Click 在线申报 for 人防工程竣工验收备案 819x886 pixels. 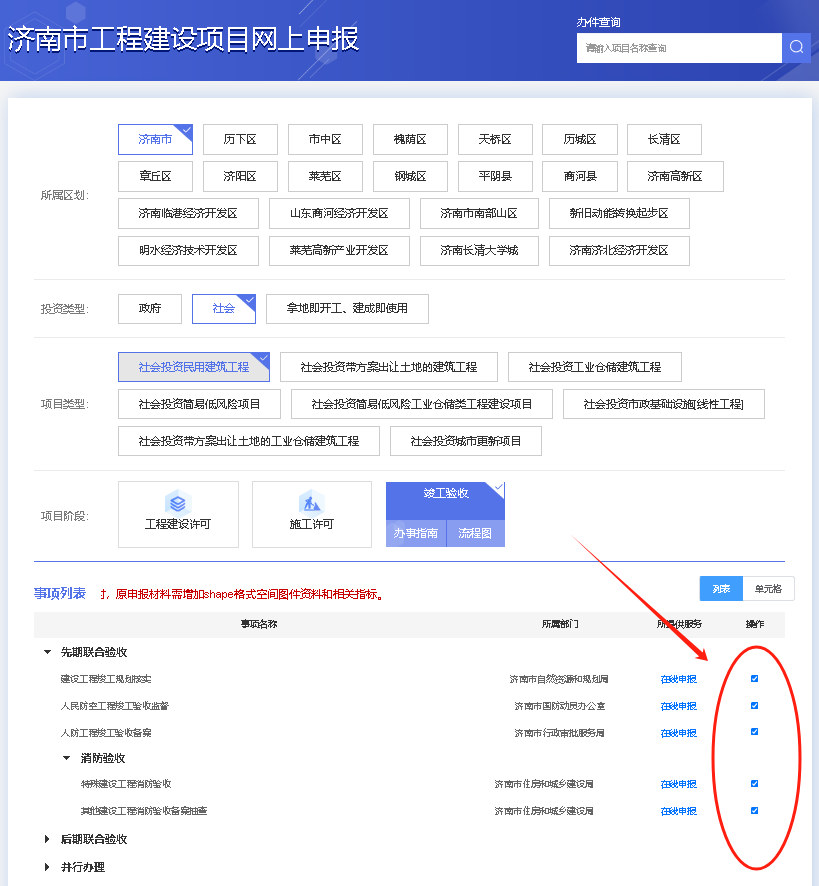(x=678, y=733)
